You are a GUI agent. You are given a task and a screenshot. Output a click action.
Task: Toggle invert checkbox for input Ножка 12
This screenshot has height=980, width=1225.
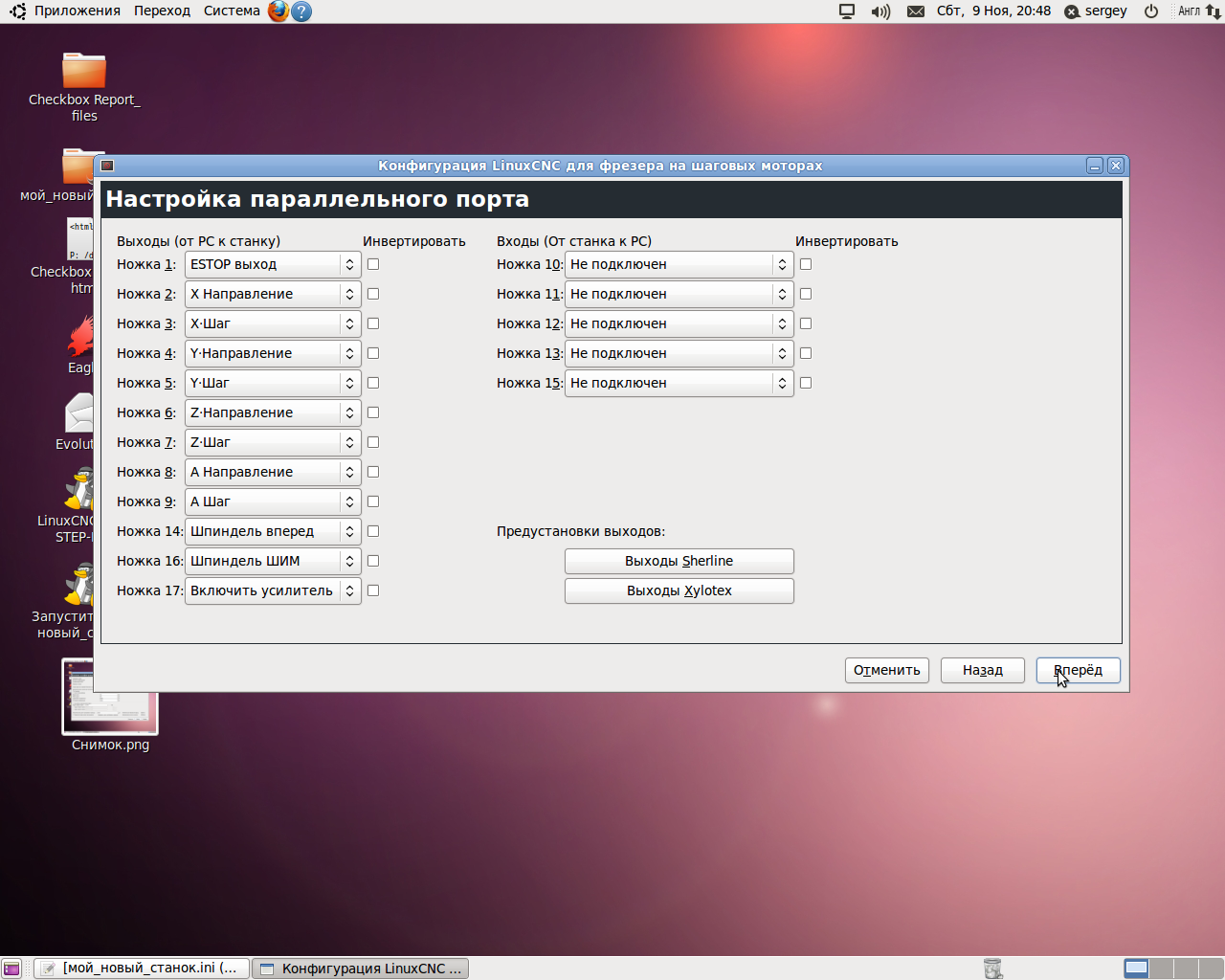[x=806, y=323]
